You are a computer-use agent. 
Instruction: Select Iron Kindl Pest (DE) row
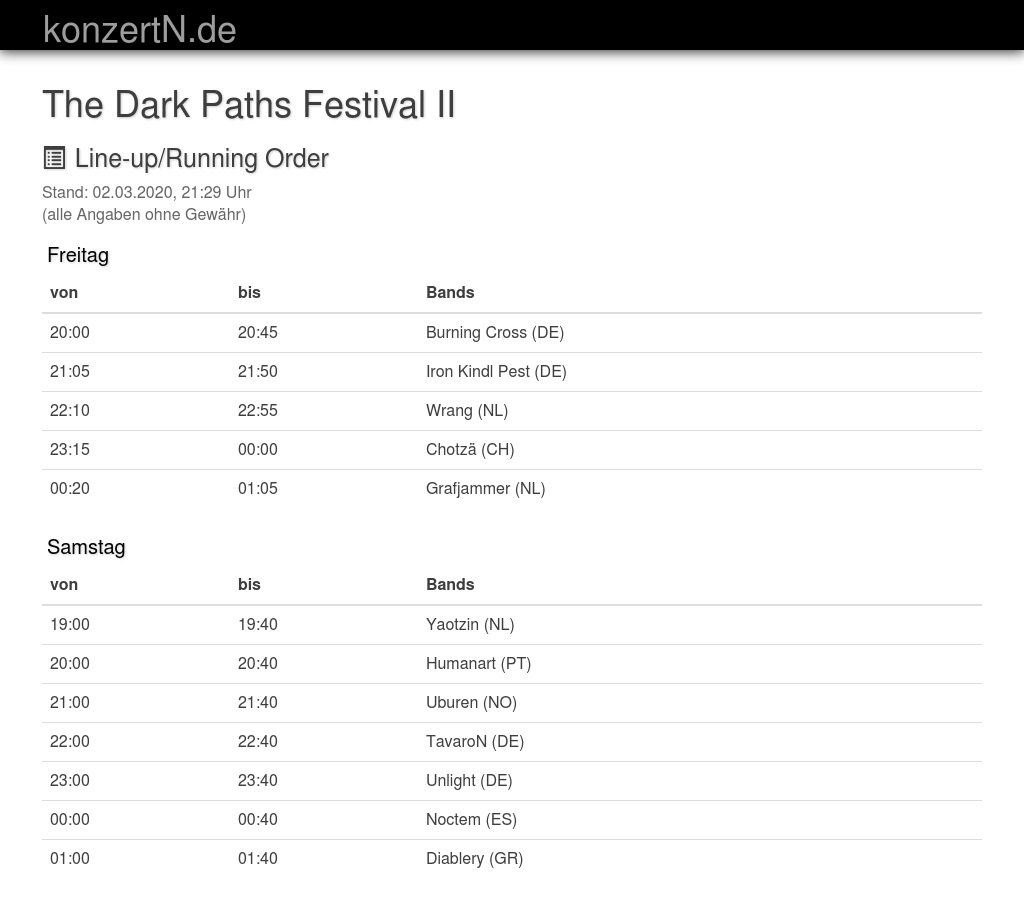(496, 372)
